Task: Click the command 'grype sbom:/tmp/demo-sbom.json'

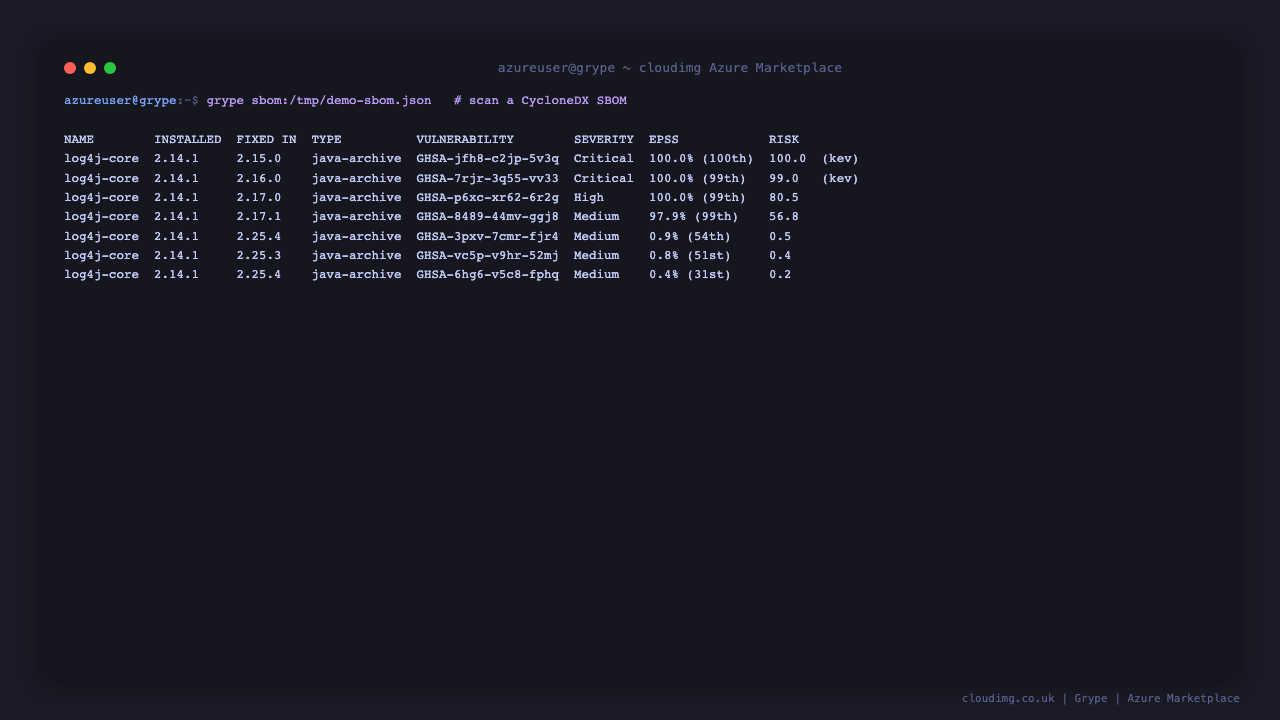Action: tap(319, 101)
